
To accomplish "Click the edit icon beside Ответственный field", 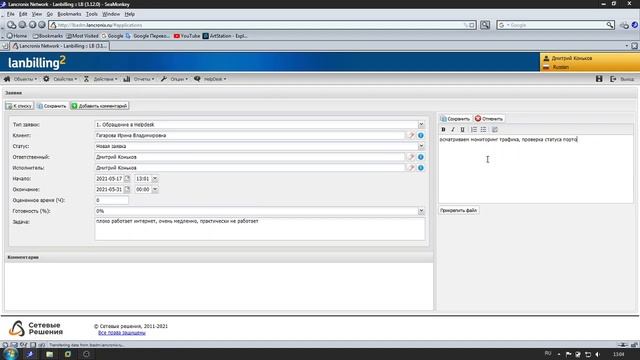I will (411, 157).
